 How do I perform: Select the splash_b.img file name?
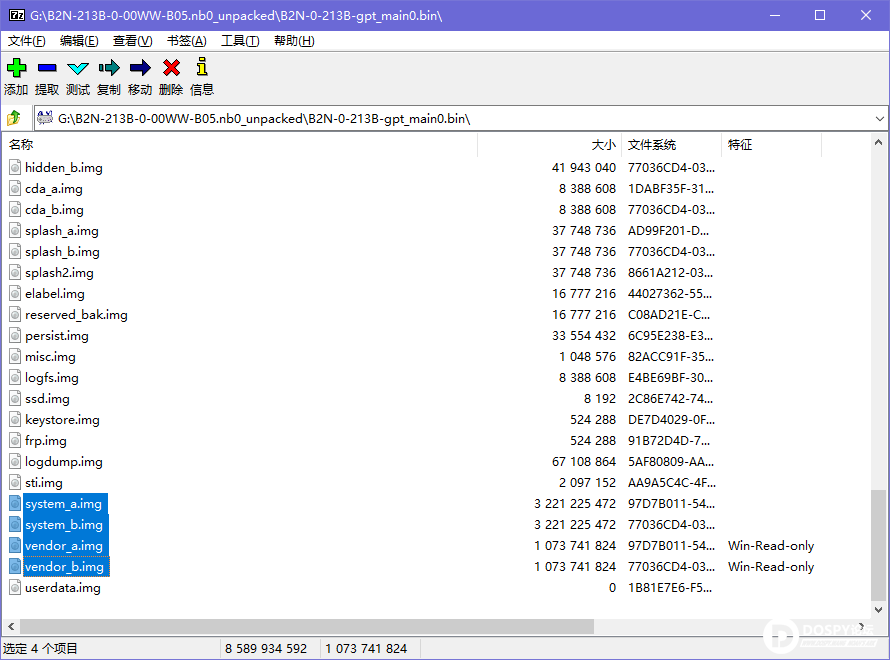[x=62, y=251]
